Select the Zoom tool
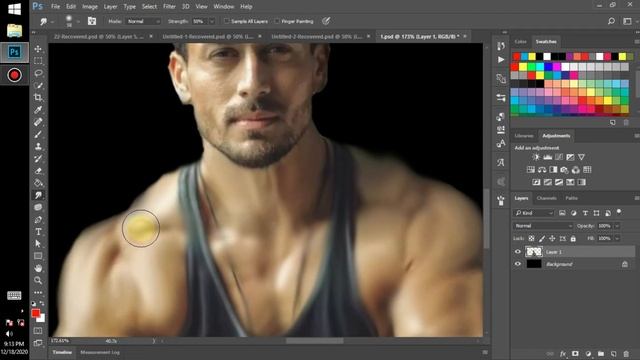 tap(38, 280)
